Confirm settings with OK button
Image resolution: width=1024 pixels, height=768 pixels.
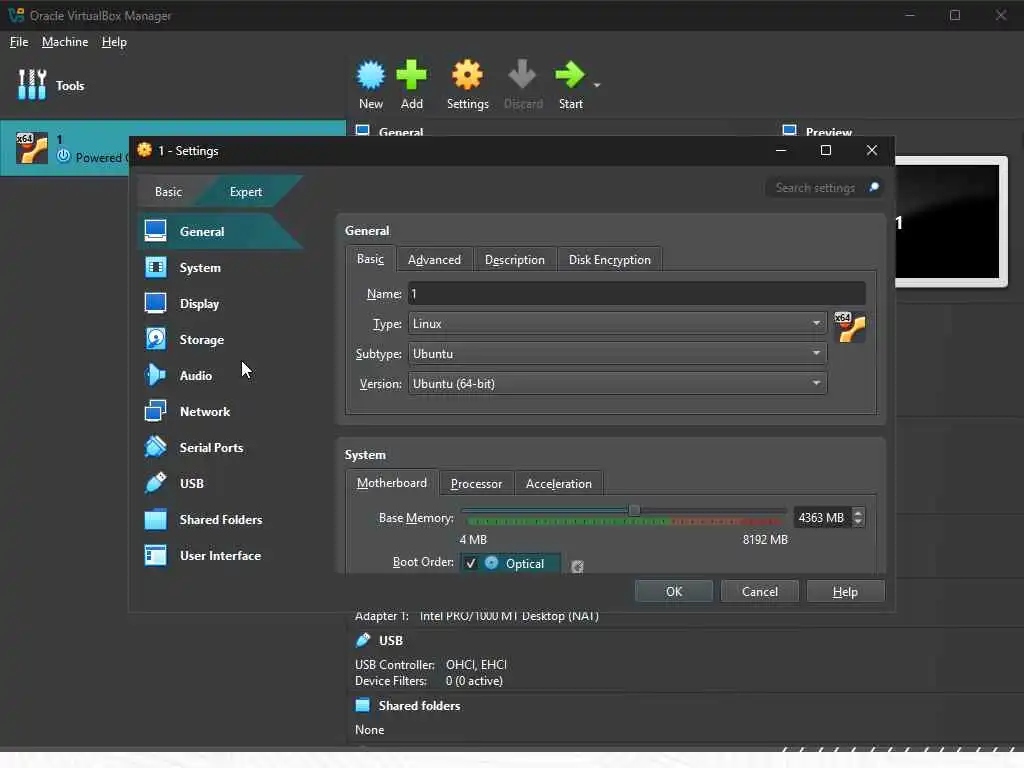pyautogui.click(x=674, y=591)
